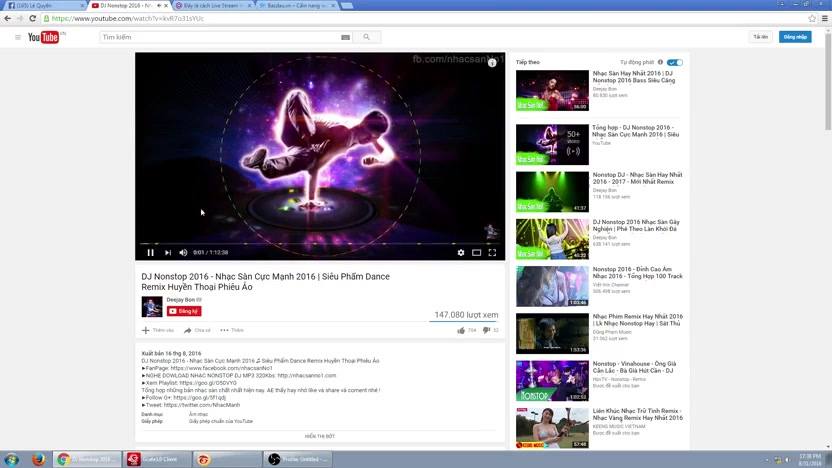
Task: Expand the Thêm more actions menu
Action: click(232, 330)
